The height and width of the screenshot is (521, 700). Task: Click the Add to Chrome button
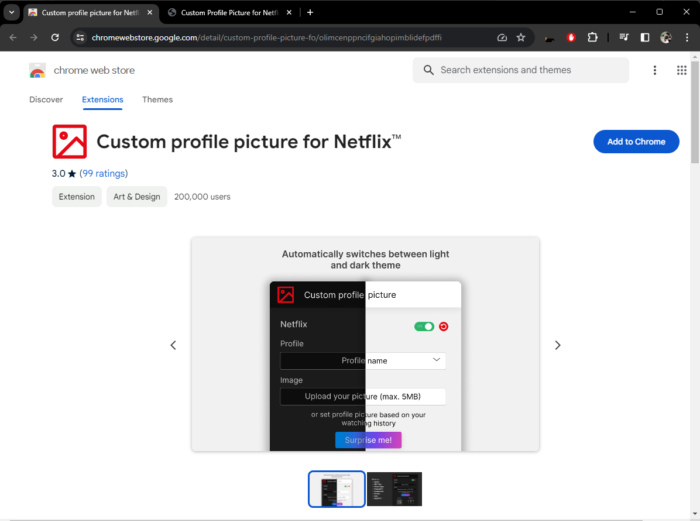636,142
